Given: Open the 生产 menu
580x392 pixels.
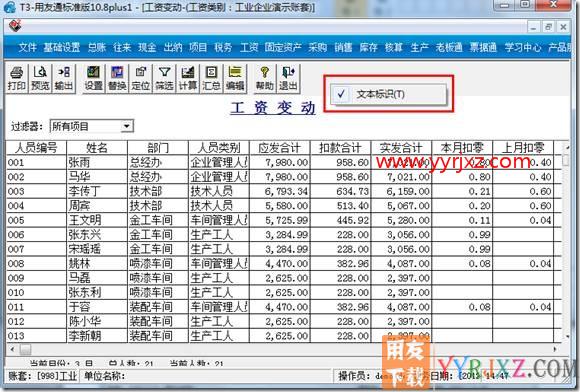Looking at the screenshot, I should (x=419, y=47).
